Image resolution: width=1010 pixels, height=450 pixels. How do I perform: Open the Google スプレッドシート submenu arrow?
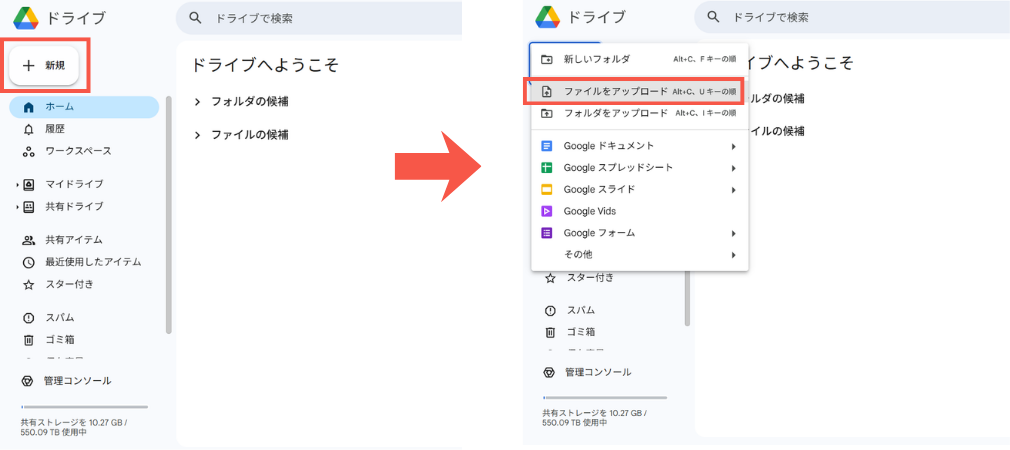(734, 169)
